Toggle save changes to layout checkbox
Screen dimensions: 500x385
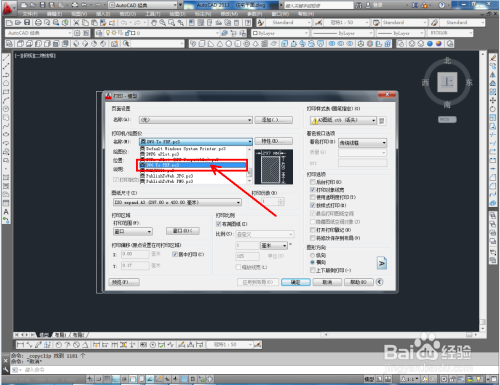click(313, 238)
